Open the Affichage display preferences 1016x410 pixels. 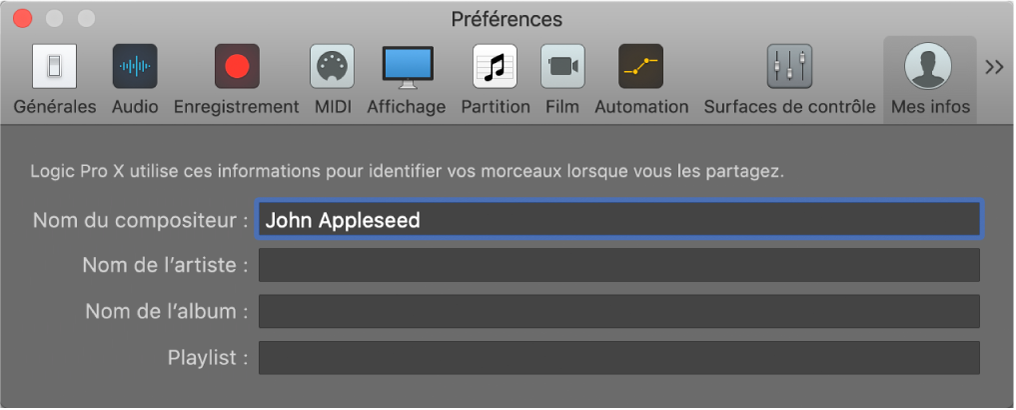(x=406, y=68)
